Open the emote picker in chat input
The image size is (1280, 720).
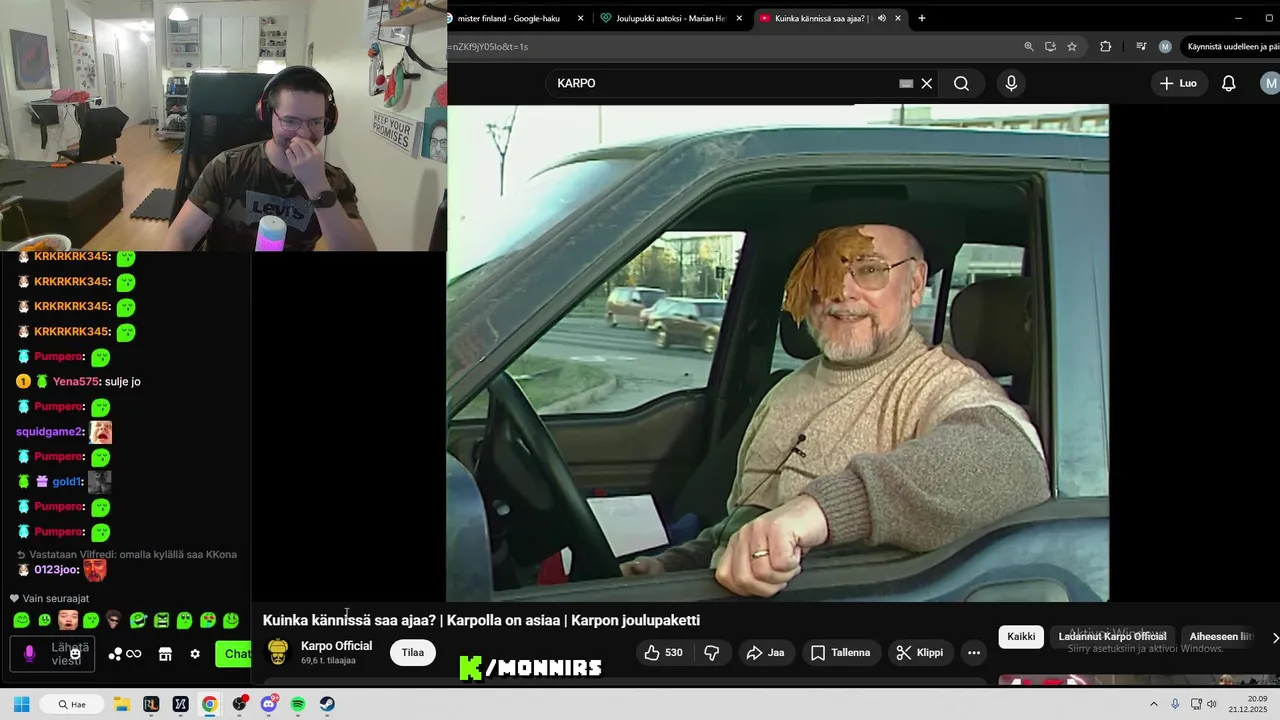75,653
